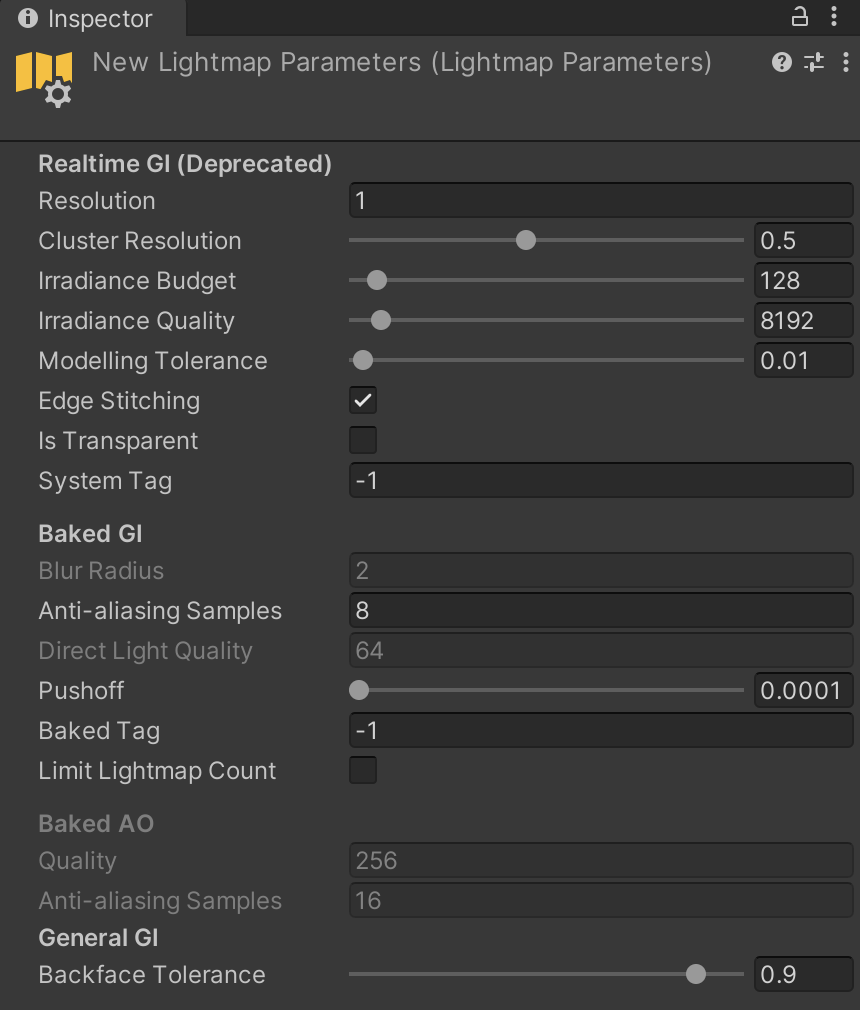Image resolution: width=860 pixels, height=1010 pixels.
Task: Click the Pushoff value field
Action: [x=803, y=691]
